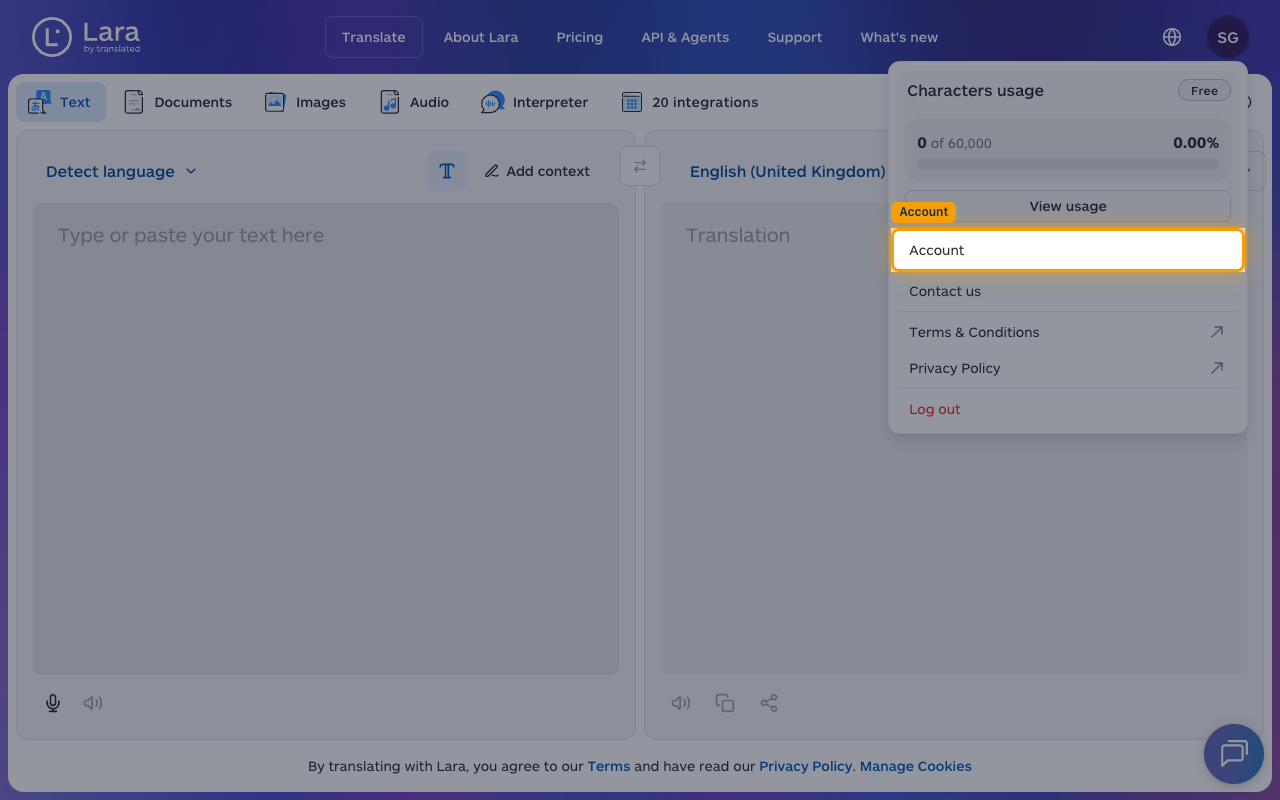Listen to the source text with the speaker icon
This screenshot has height=800, width=1280.
(93, 703)
